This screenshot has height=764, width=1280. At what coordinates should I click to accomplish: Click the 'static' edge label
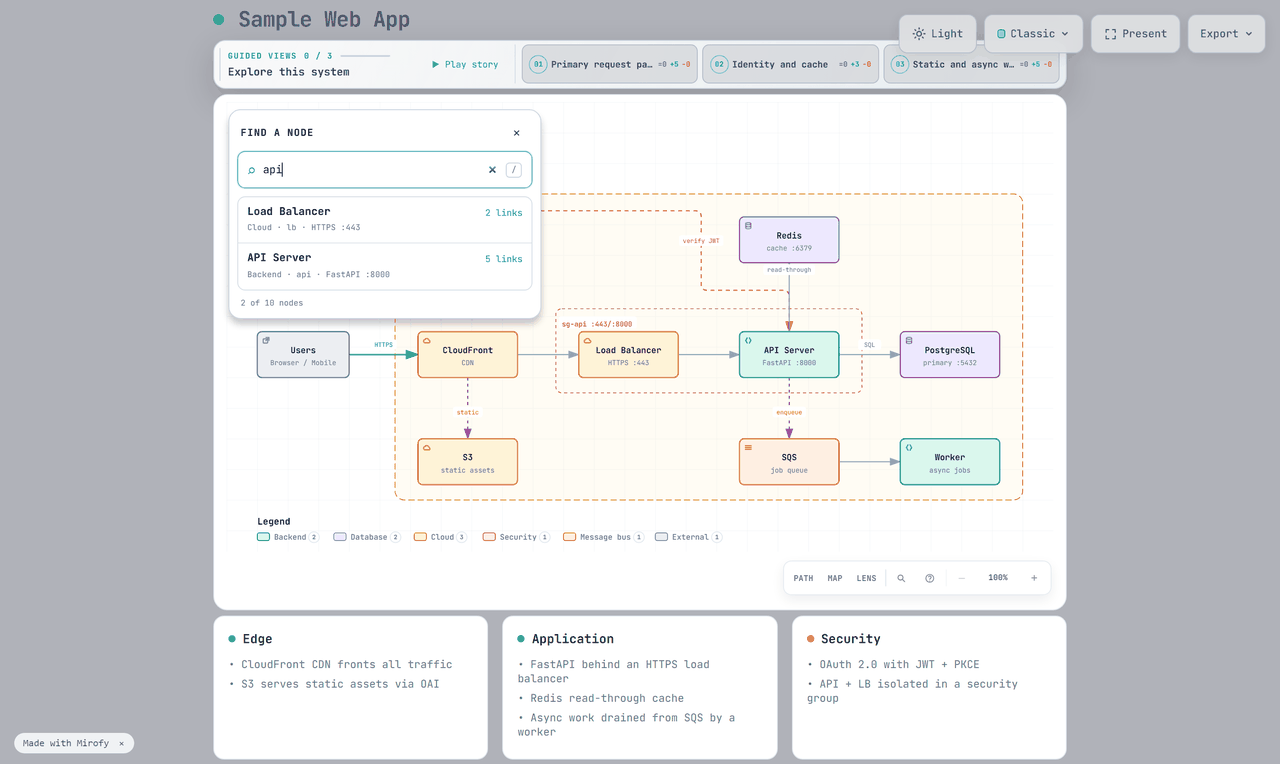pyautogui.click(x=468, y=412)
